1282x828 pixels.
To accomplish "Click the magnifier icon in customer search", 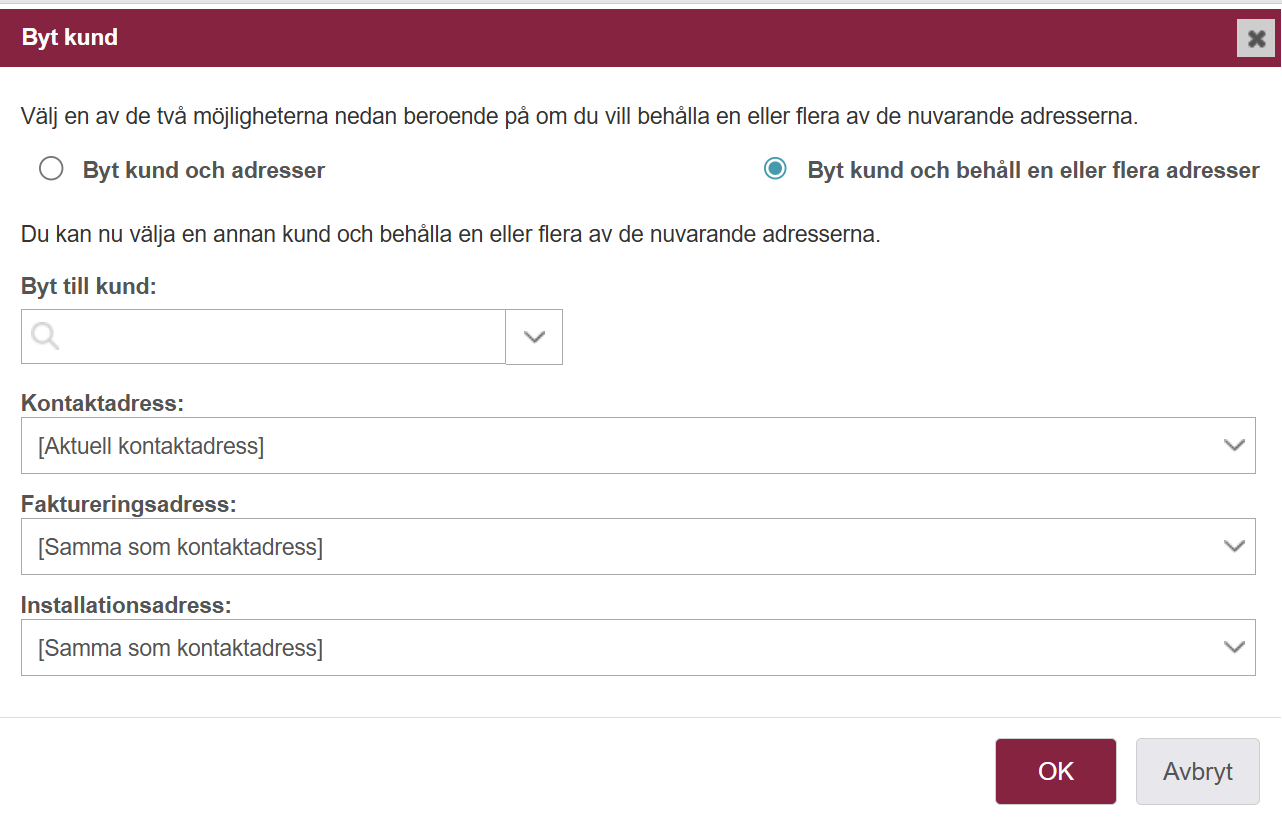I will point(46,337).
